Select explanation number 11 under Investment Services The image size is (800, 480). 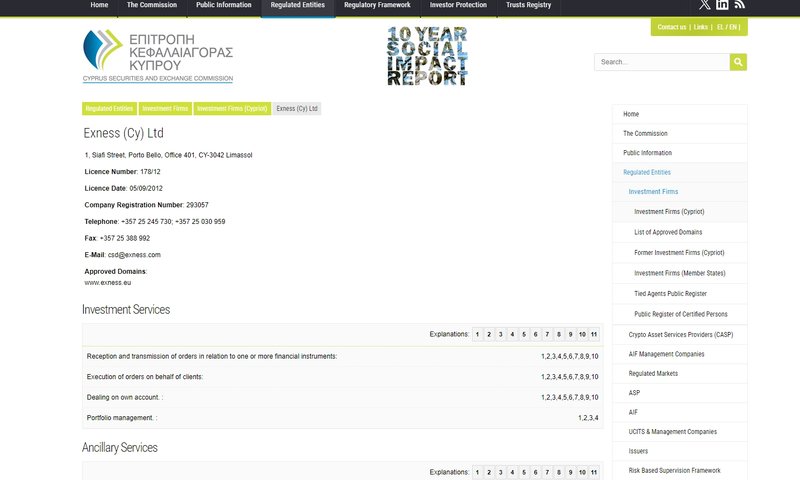click(594, 334)
